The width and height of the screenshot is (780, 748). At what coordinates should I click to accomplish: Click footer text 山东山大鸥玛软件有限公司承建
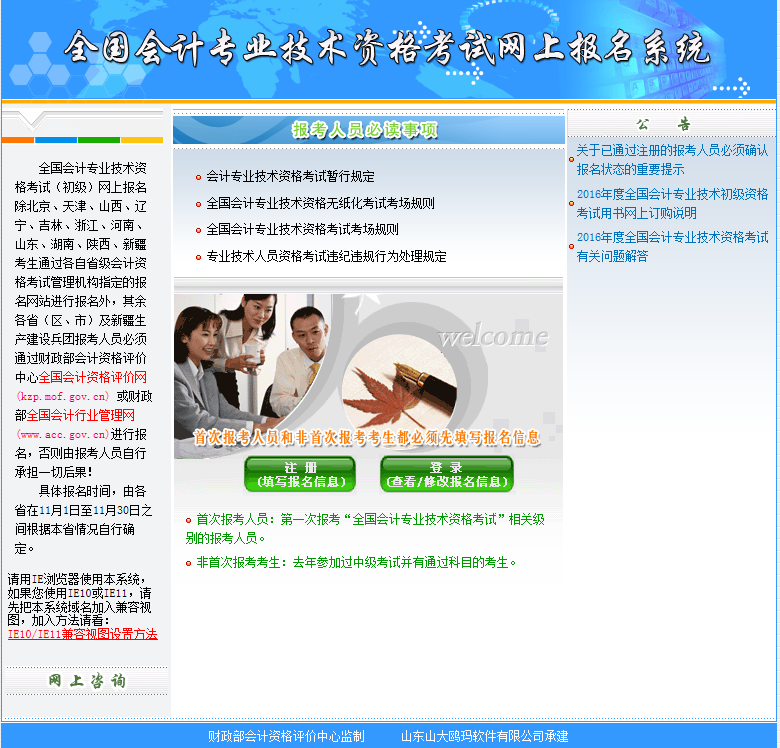click(x=484, y=736)
